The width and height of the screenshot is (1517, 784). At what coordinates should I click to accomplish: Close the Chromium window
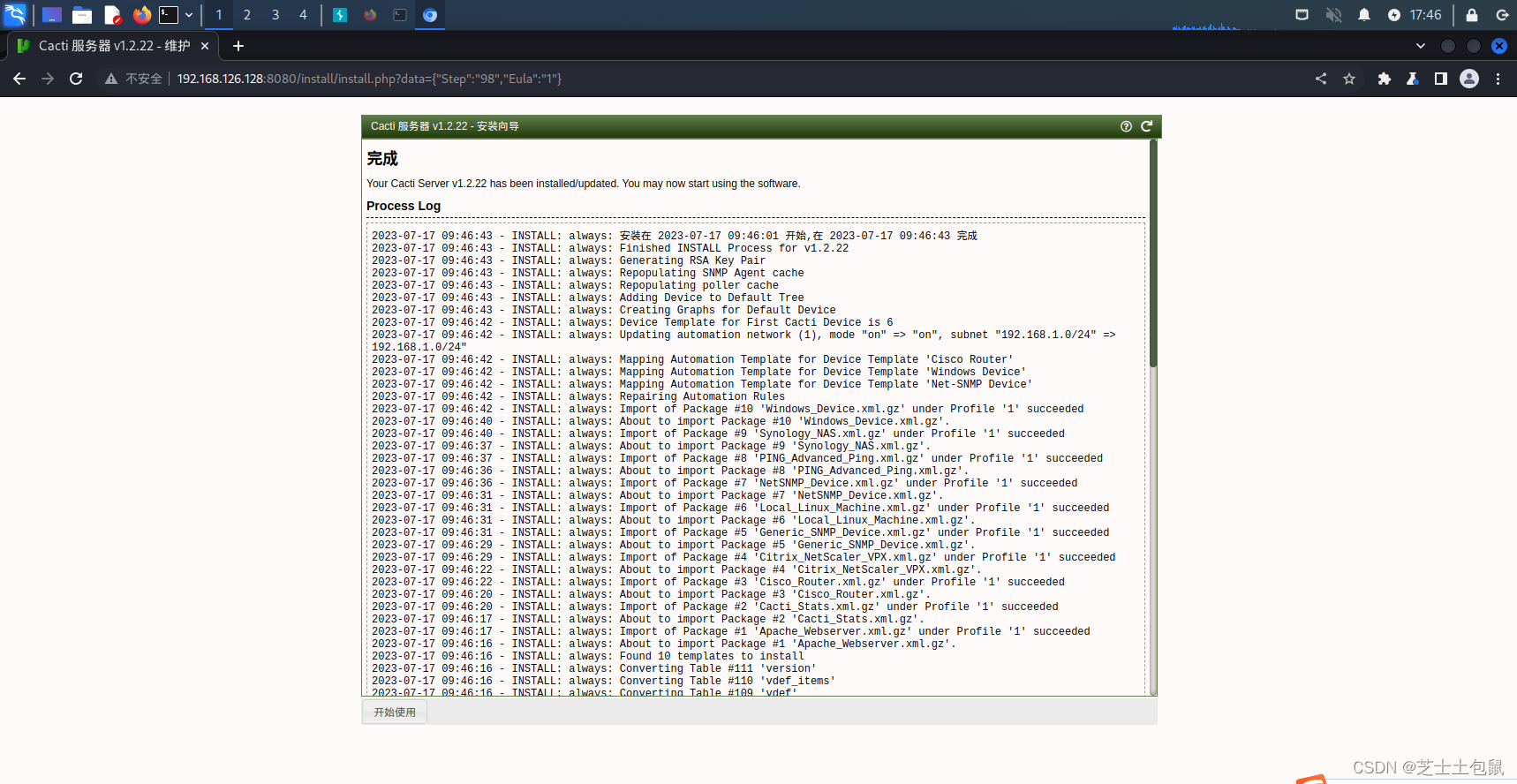click(1499, 46)
